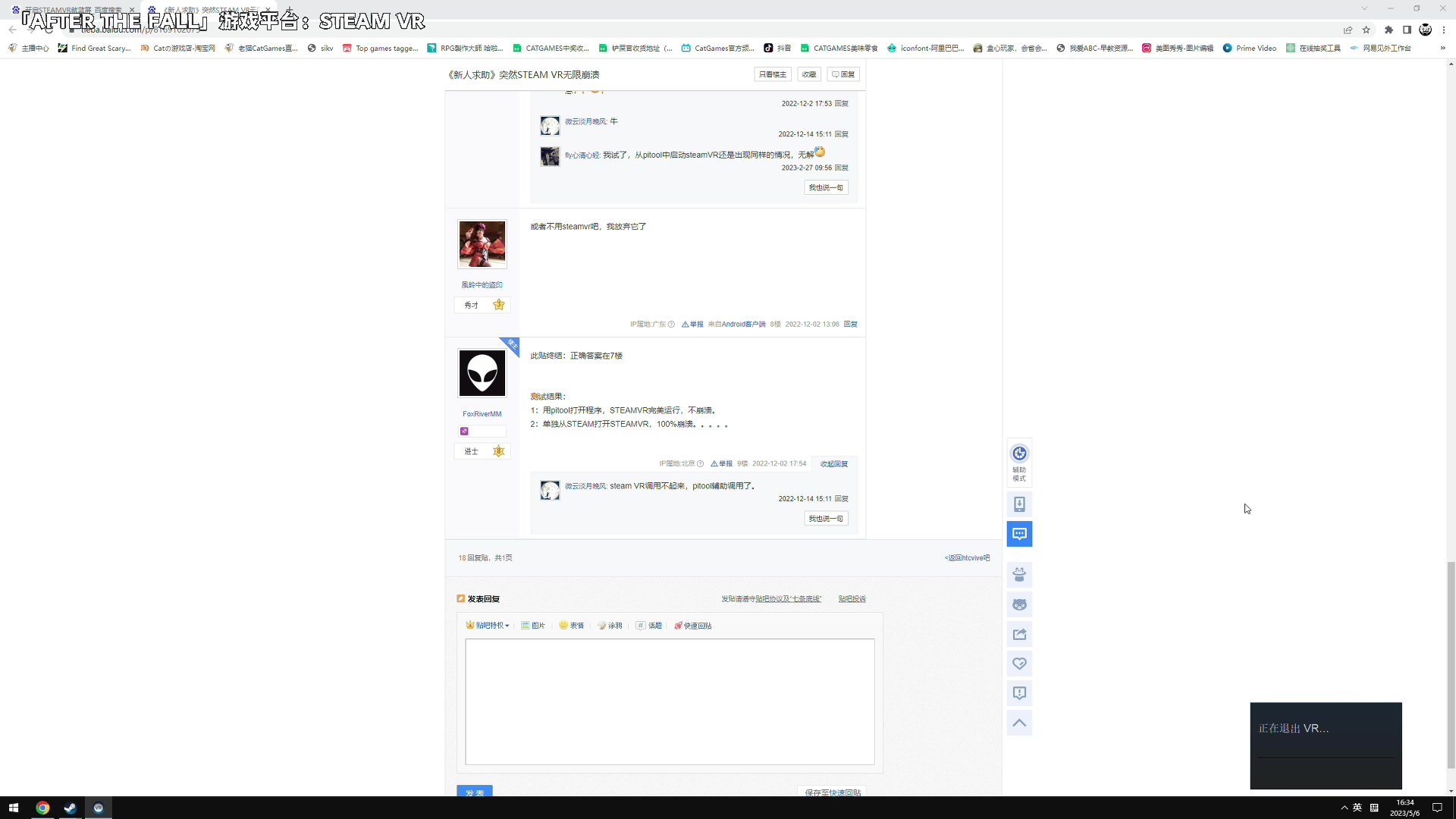Viewport: 1456px width, 819px height.
Task: Click the download-app phone sidebar icon
Action: click(x=1019, y=504)
